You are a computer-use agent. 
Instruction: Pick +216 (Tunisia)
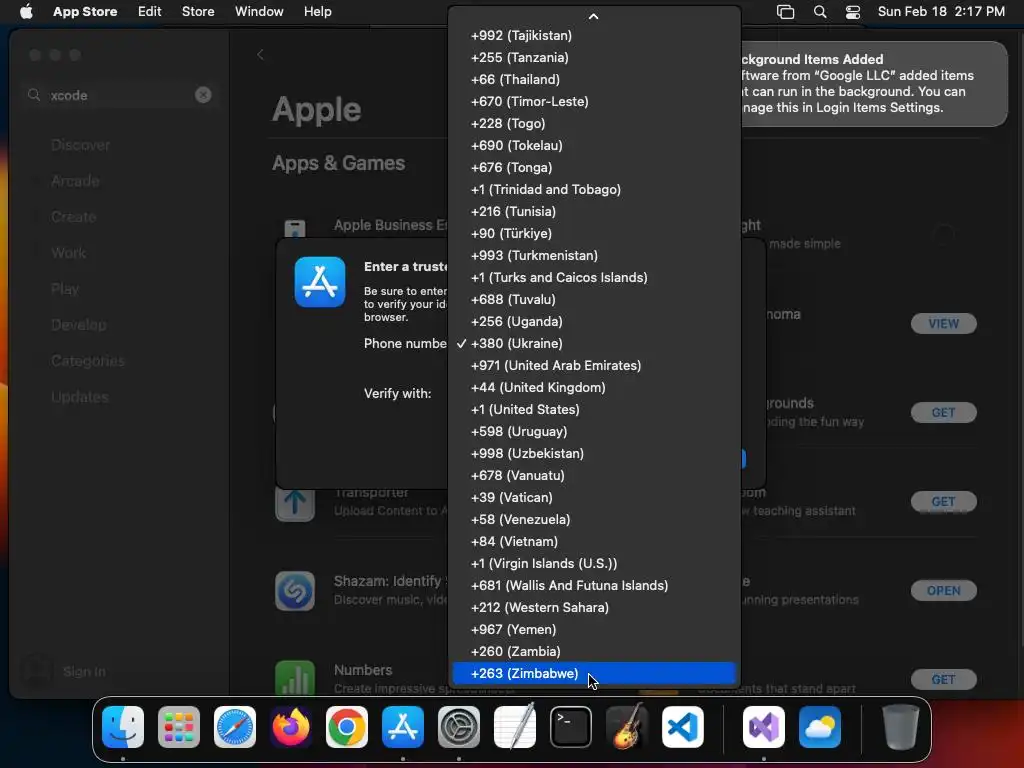[x=594, y=212]
